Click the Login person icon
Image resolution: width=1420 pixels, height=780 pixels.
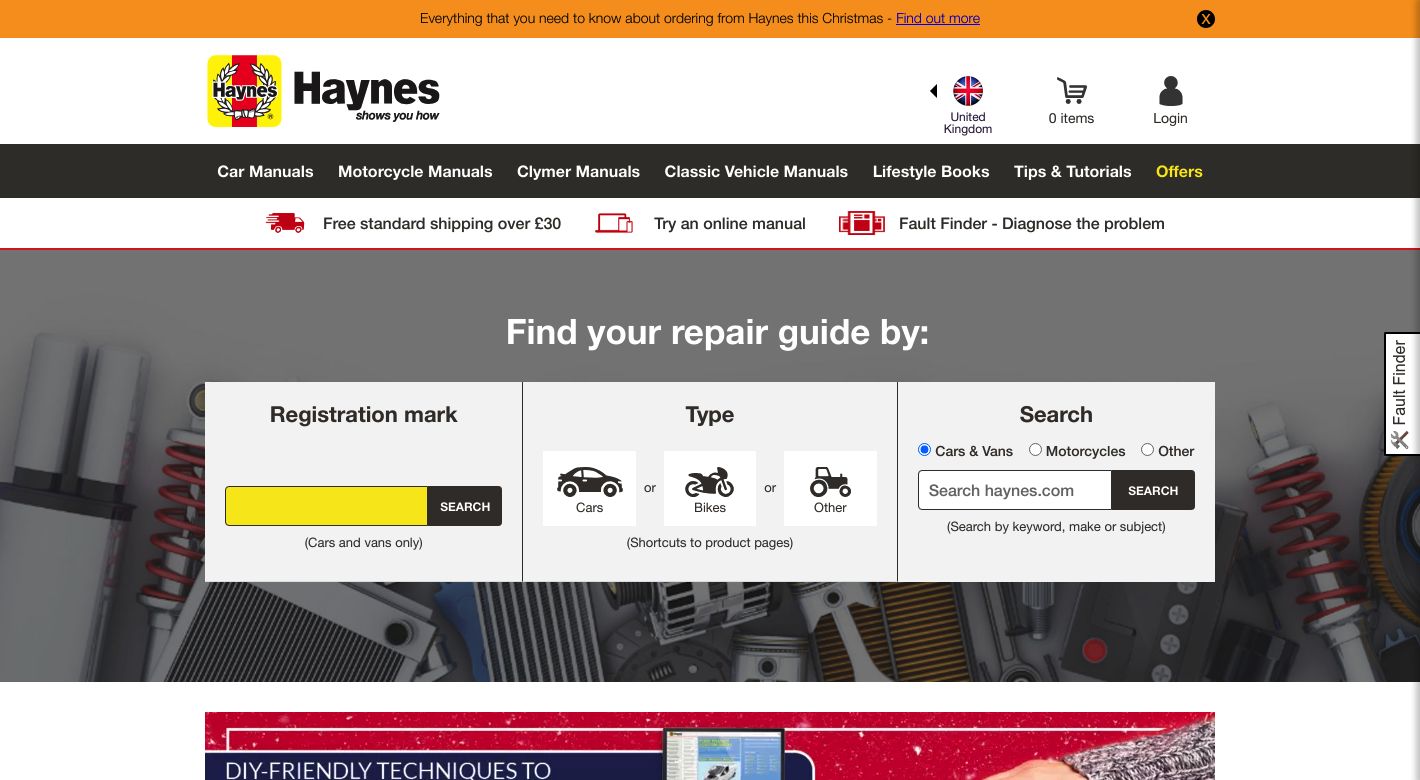(x=1170, y=91)
